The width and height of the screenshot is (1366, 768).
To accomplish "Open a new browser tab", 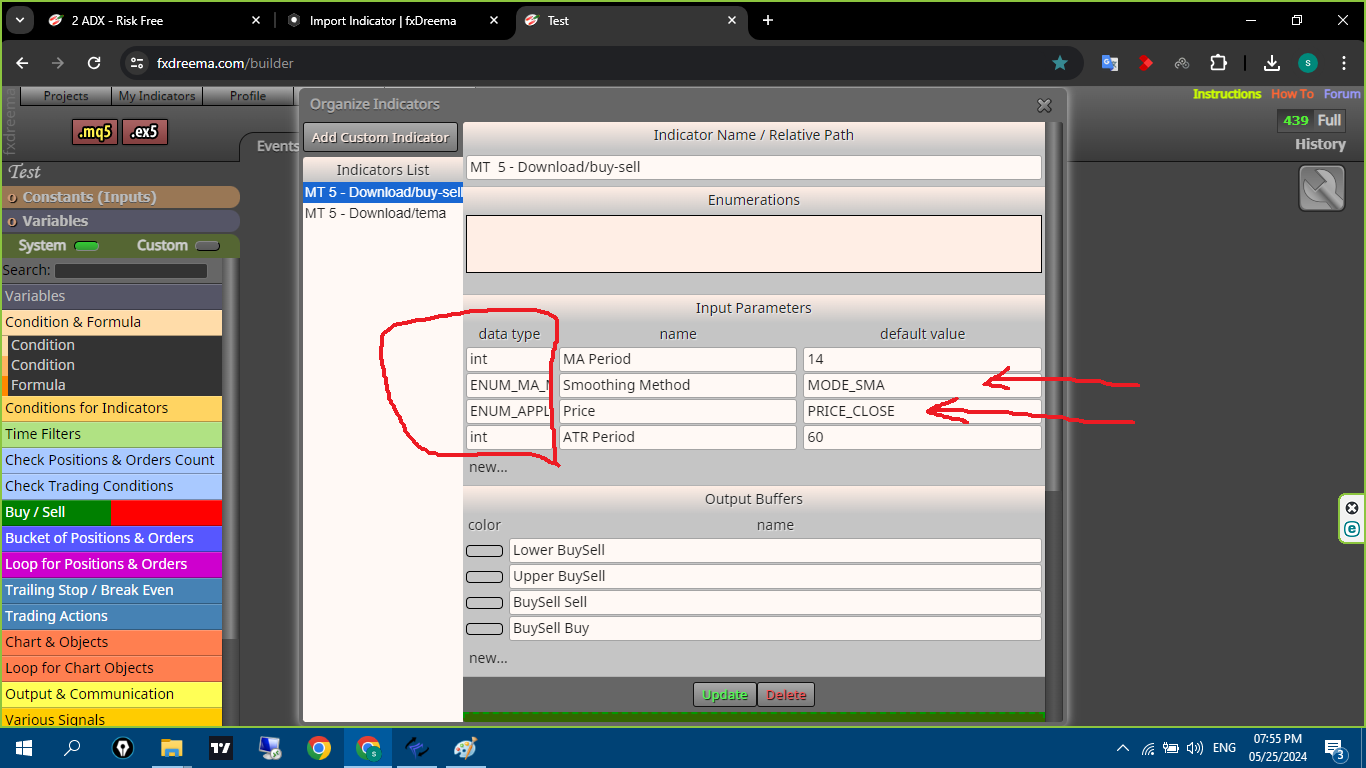I will point(768,20).
